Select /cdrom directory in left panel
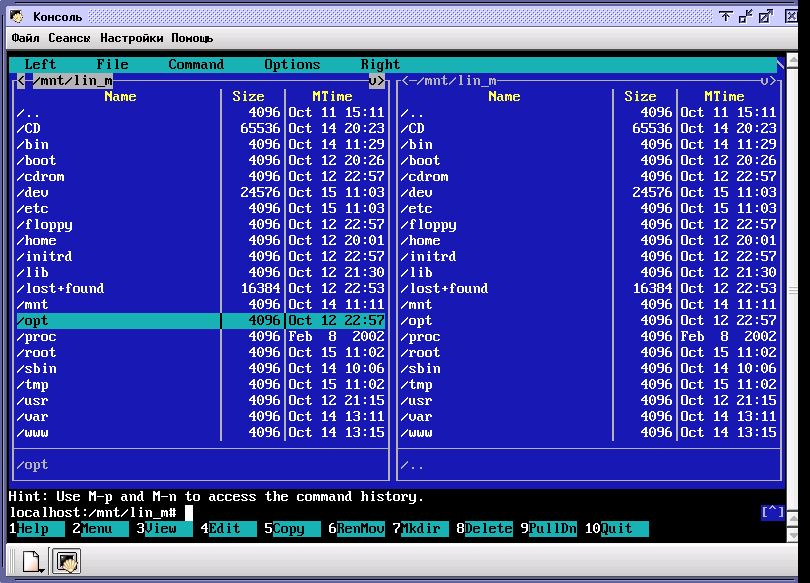Viewport: 810px width, 583px height. pyautogui.click(x=200, y=177)
